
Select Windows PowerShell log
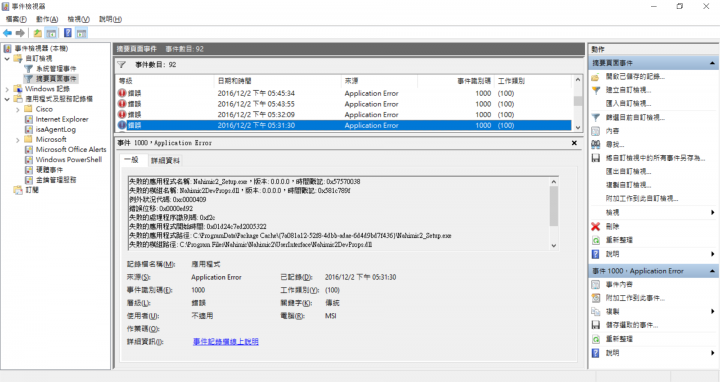(69, 160)
